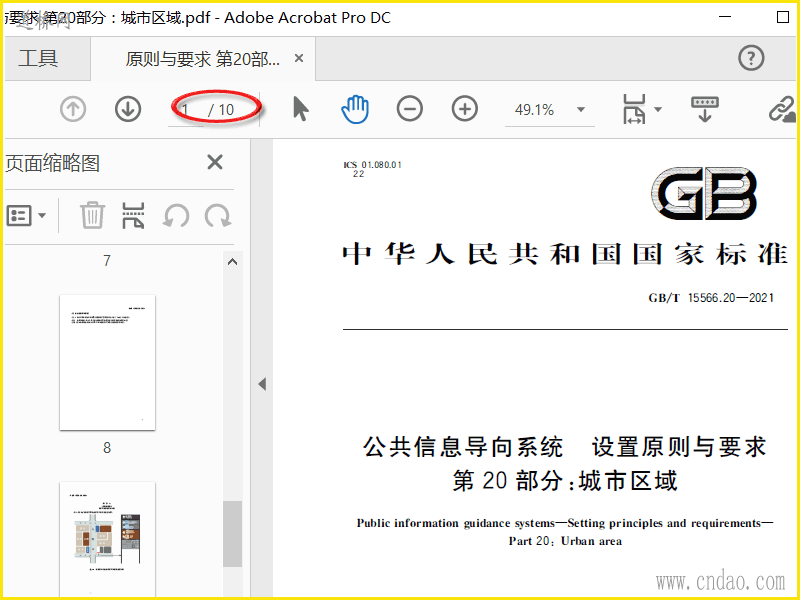Open the help question mark menu

(x=751, y=58)
